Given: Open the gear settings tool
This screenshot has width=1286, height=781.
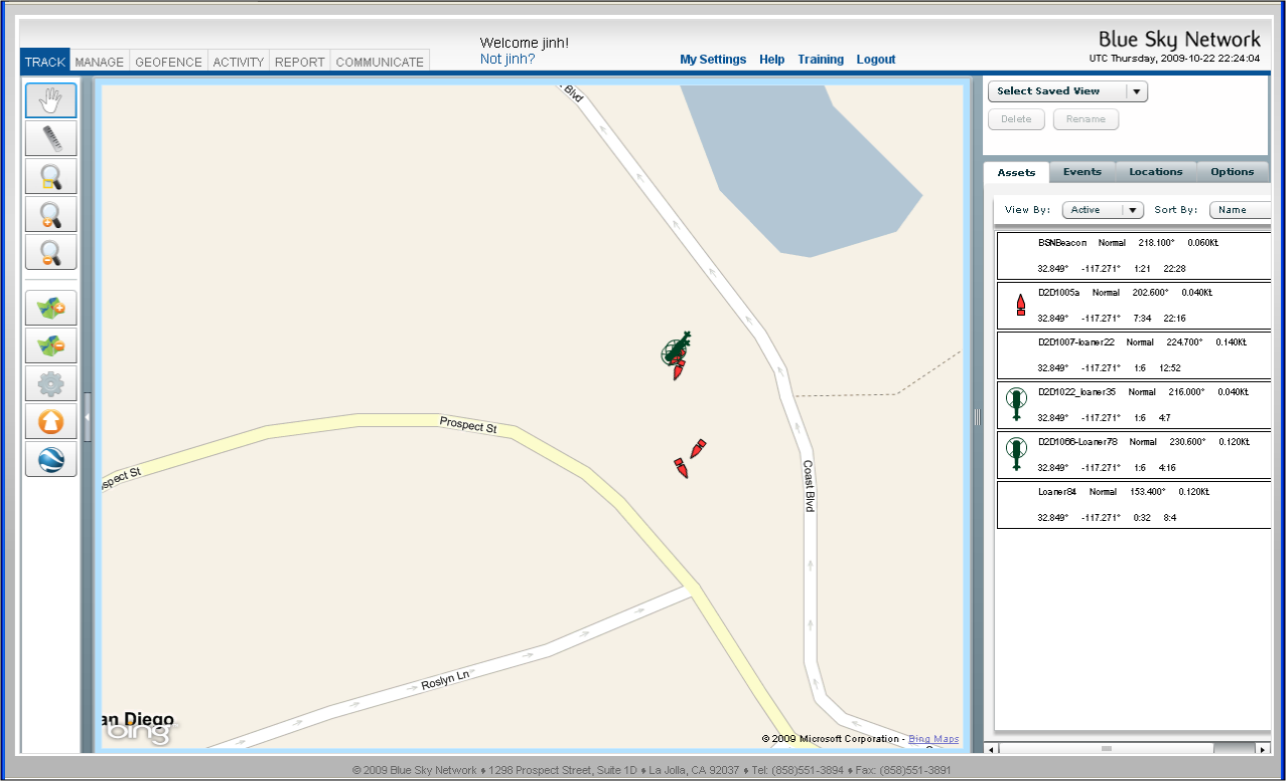Looking at the screenshot, I should (x=51, y=383).
